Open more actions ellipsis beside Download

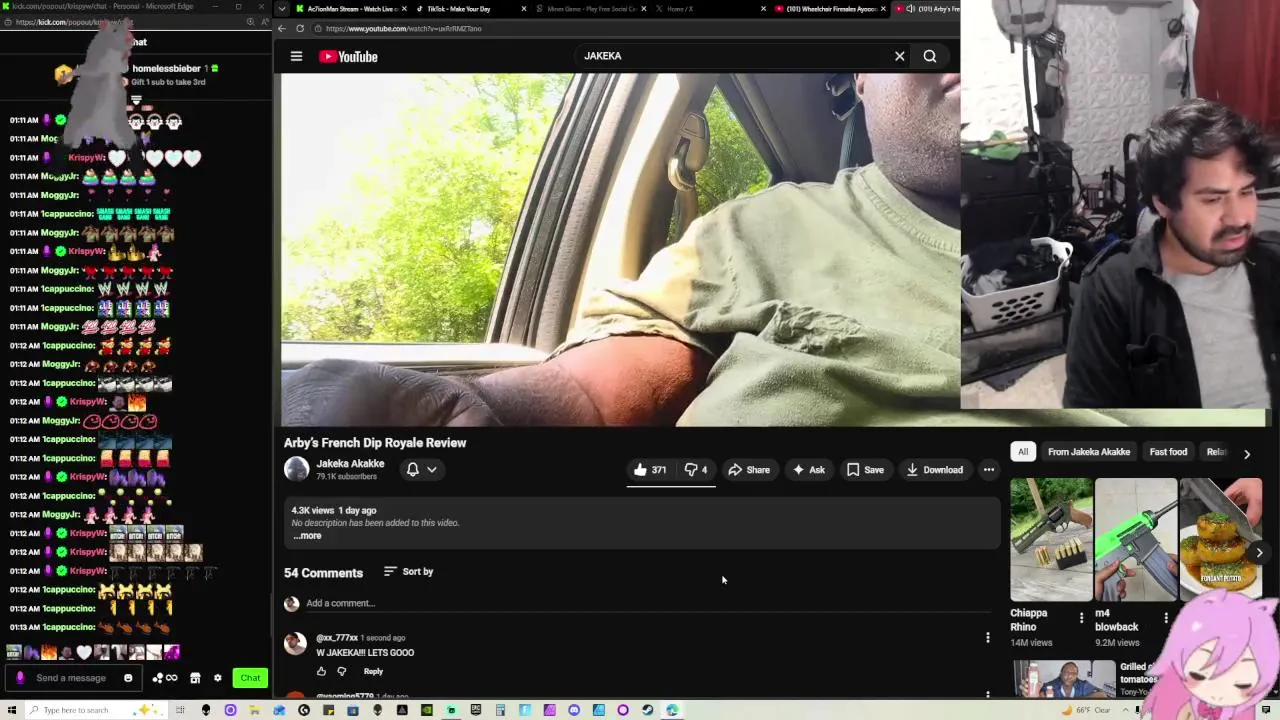pos(988,469)
